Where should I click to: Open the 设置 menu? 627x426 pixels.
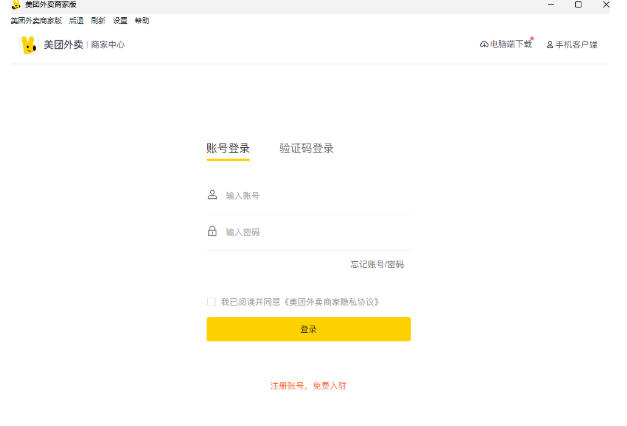tap(120, 20)
